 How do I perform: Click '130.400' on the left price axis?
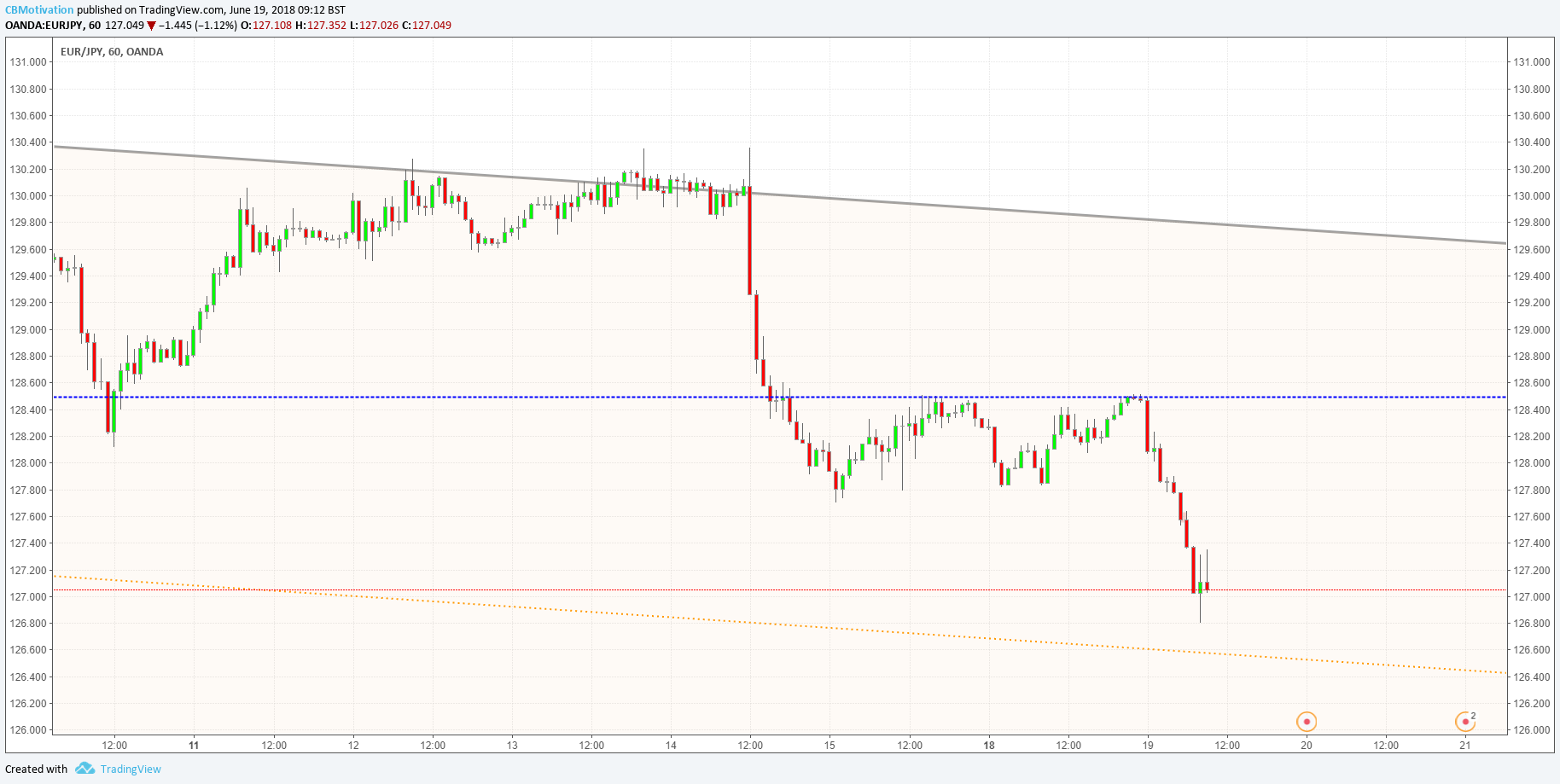click(x=28, y=142)
